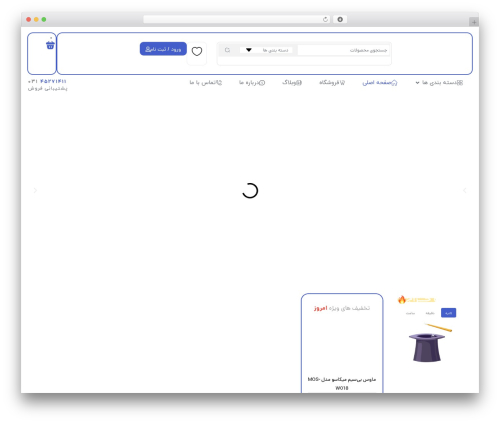Screen dimensions: 500x423
Task: Open تماس با ما contact menu item
Action: [206, 82]
